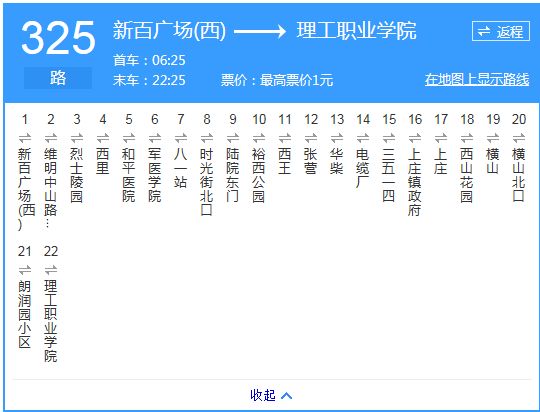Click the transfer icon above 和平医院
Screen dimensions: 540x412
pyautogui.click(x=129, y=138)
